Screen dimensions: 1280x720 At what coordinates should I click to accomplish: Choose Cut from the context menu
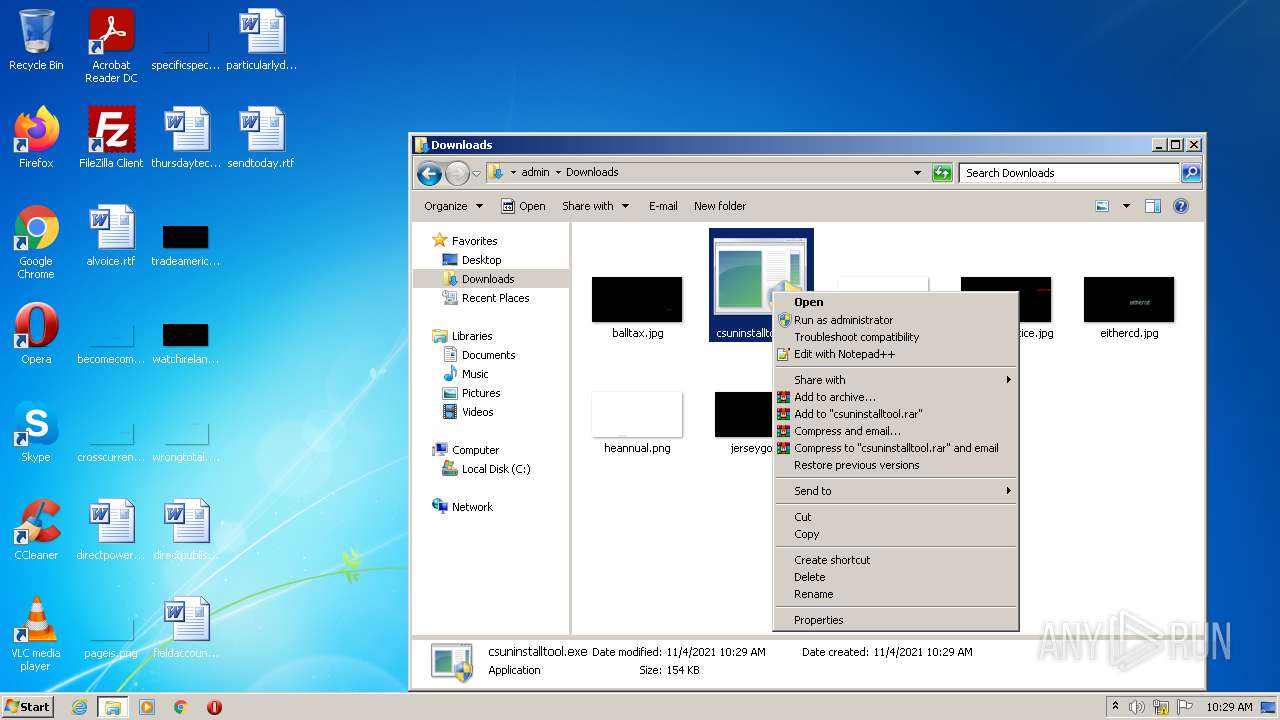(x=896, y=517)
